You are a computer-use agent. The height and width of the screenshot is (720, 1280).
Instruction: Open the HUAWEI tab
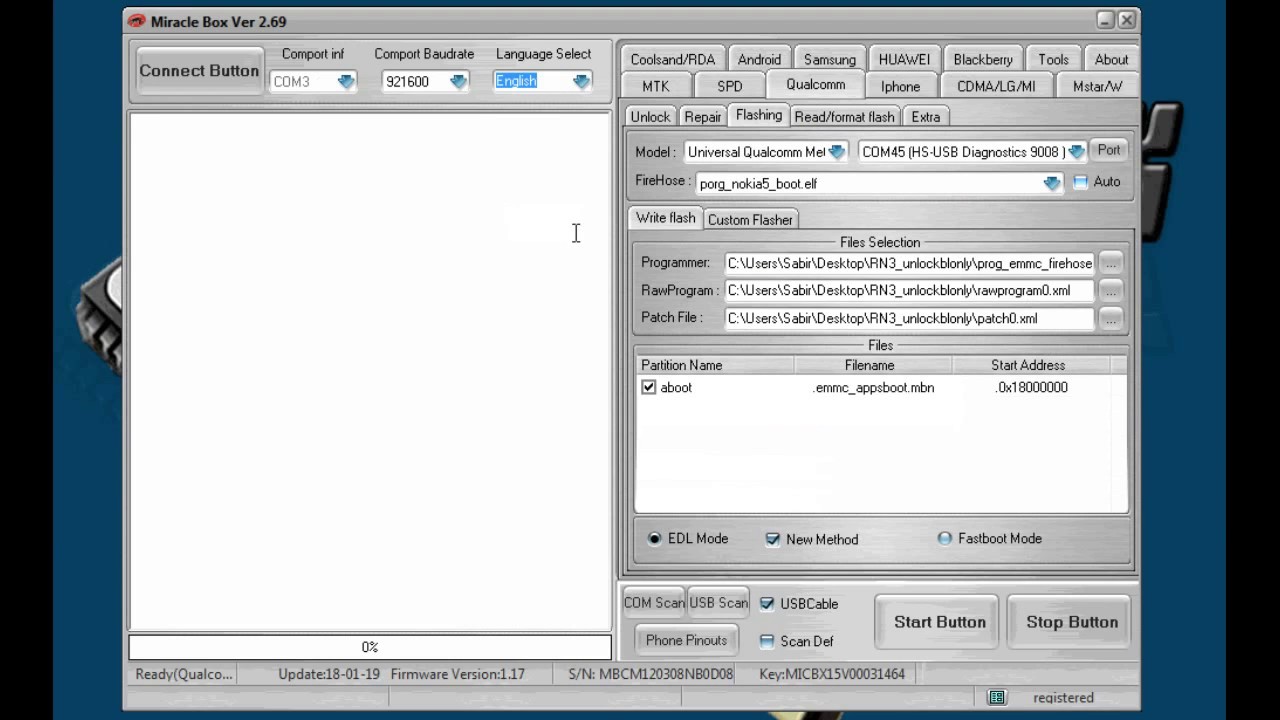(904, 60)
